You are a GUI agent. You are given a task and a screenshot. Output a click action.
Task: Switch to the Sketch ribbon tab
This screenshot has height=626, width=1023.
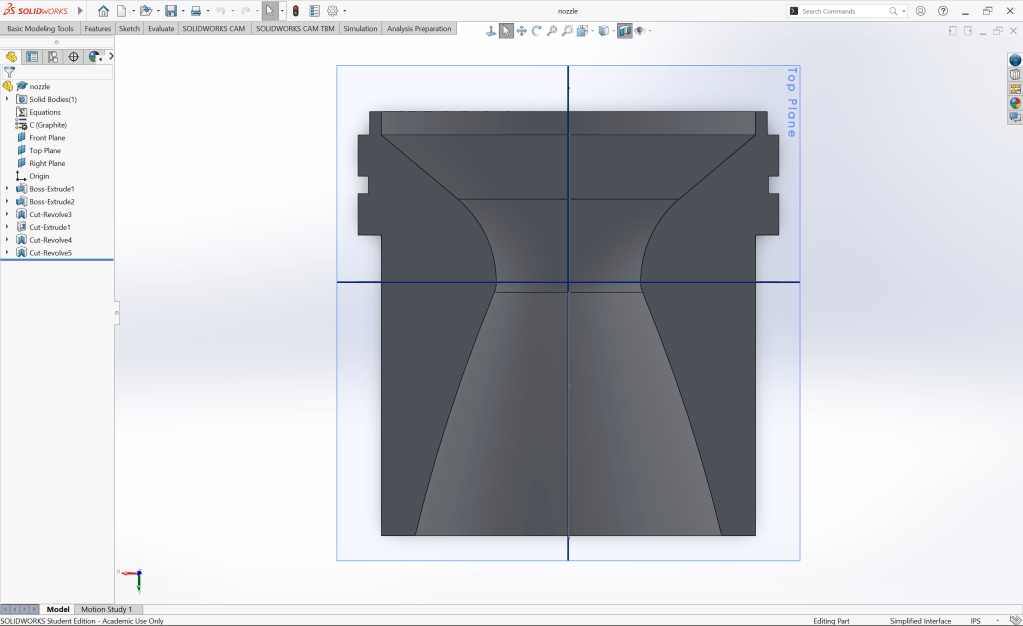click(129, 29)
